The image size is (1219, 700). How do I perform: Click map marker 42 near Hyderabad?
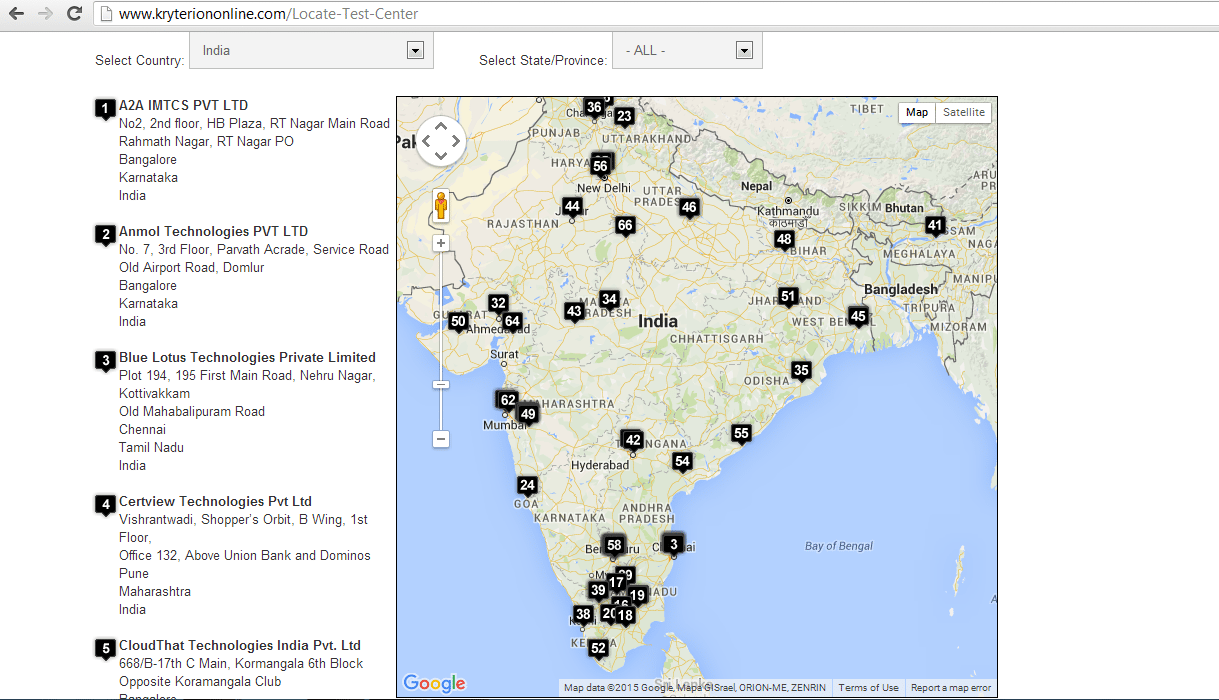pos(632,440)
